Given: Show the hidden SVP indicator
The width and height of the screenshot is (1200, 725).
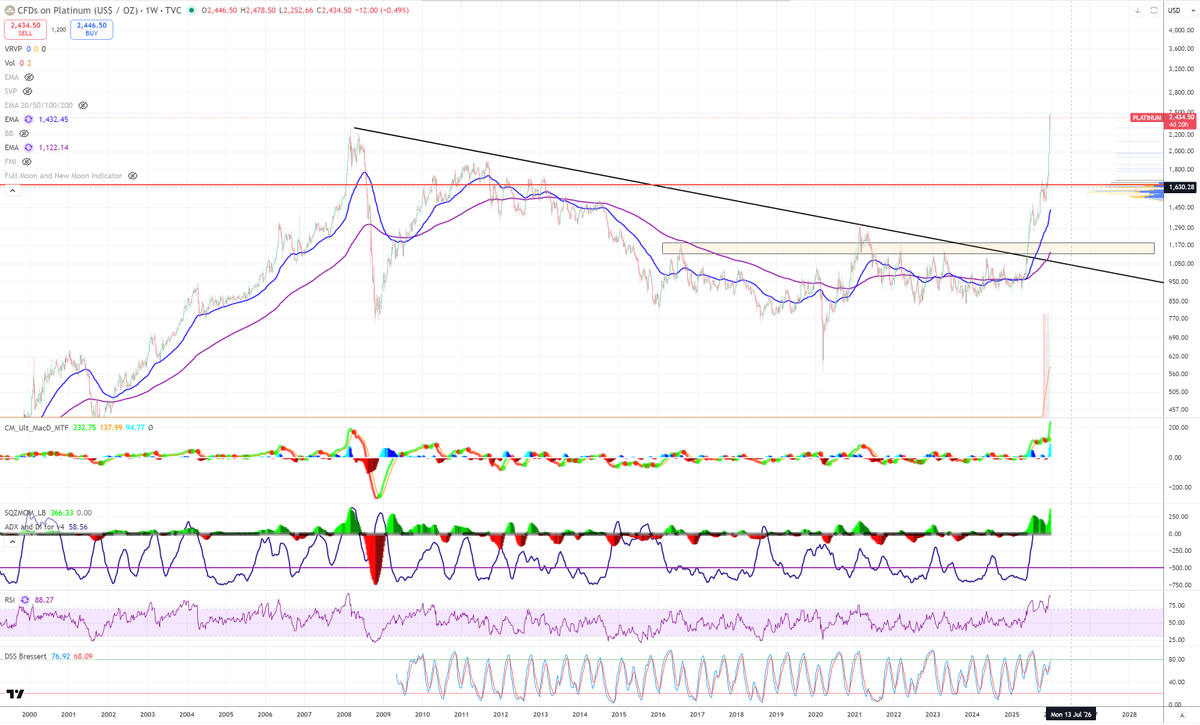Looking at the screenshot, I should 28,91.
